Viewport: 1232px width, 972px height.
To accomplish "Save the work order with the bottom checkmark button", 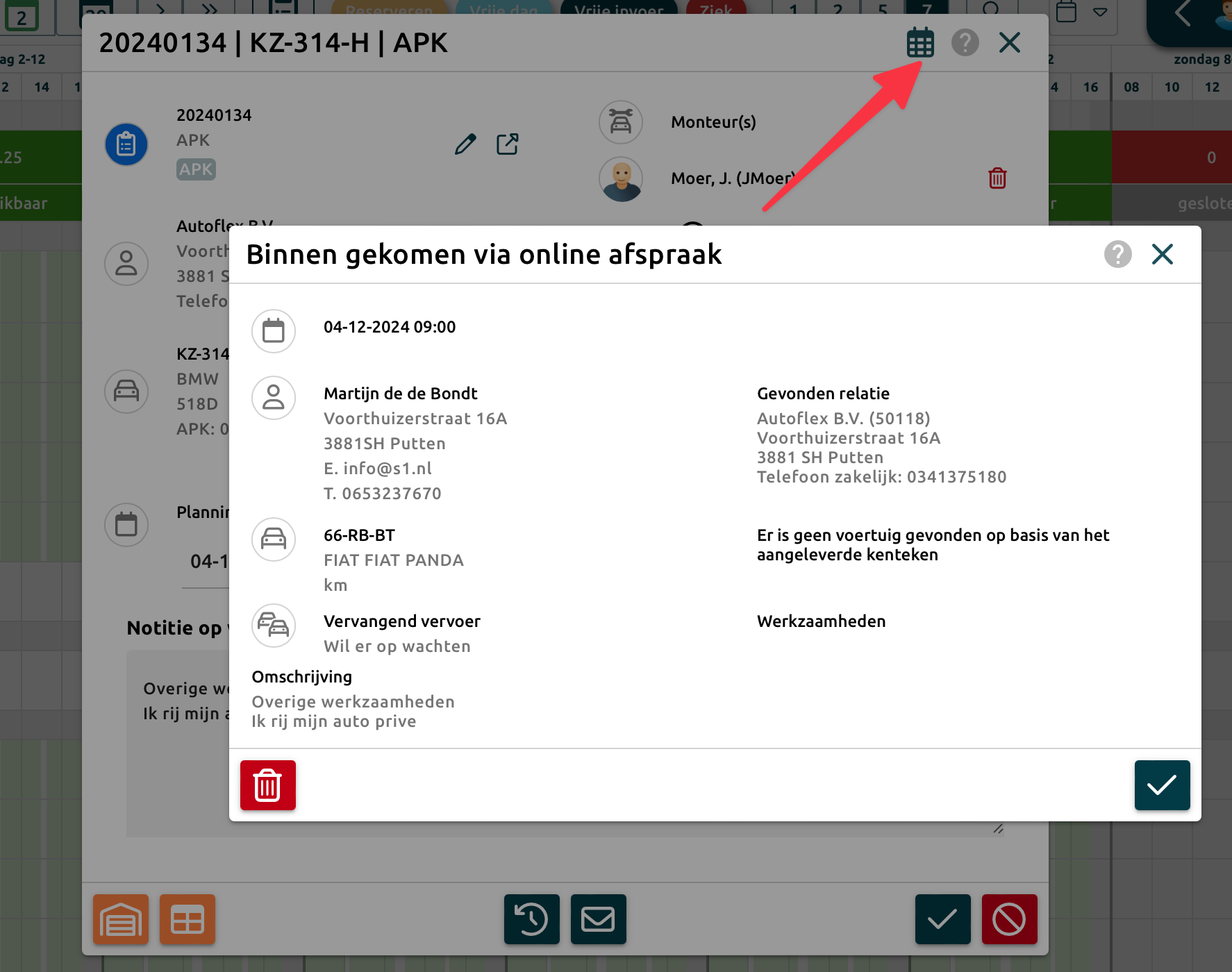I will (942, 919).
